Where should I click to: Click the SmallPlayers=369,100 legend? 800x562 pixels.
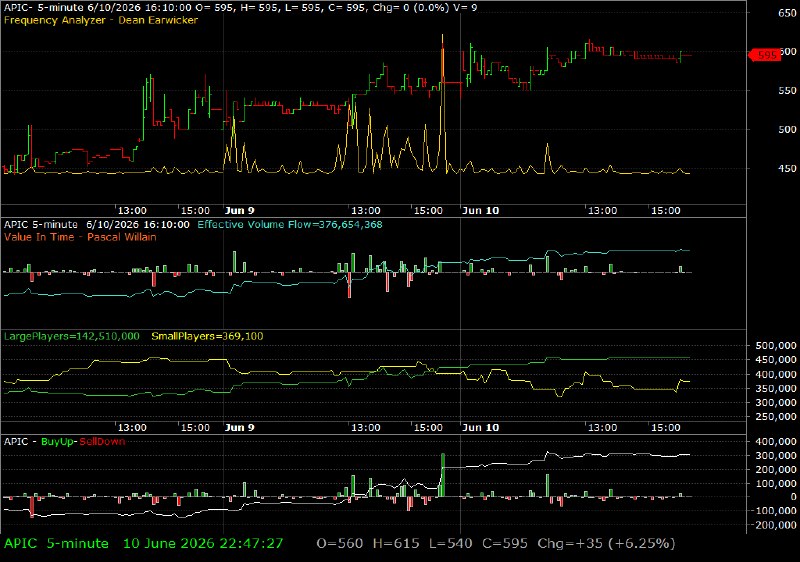coord(207,336)
